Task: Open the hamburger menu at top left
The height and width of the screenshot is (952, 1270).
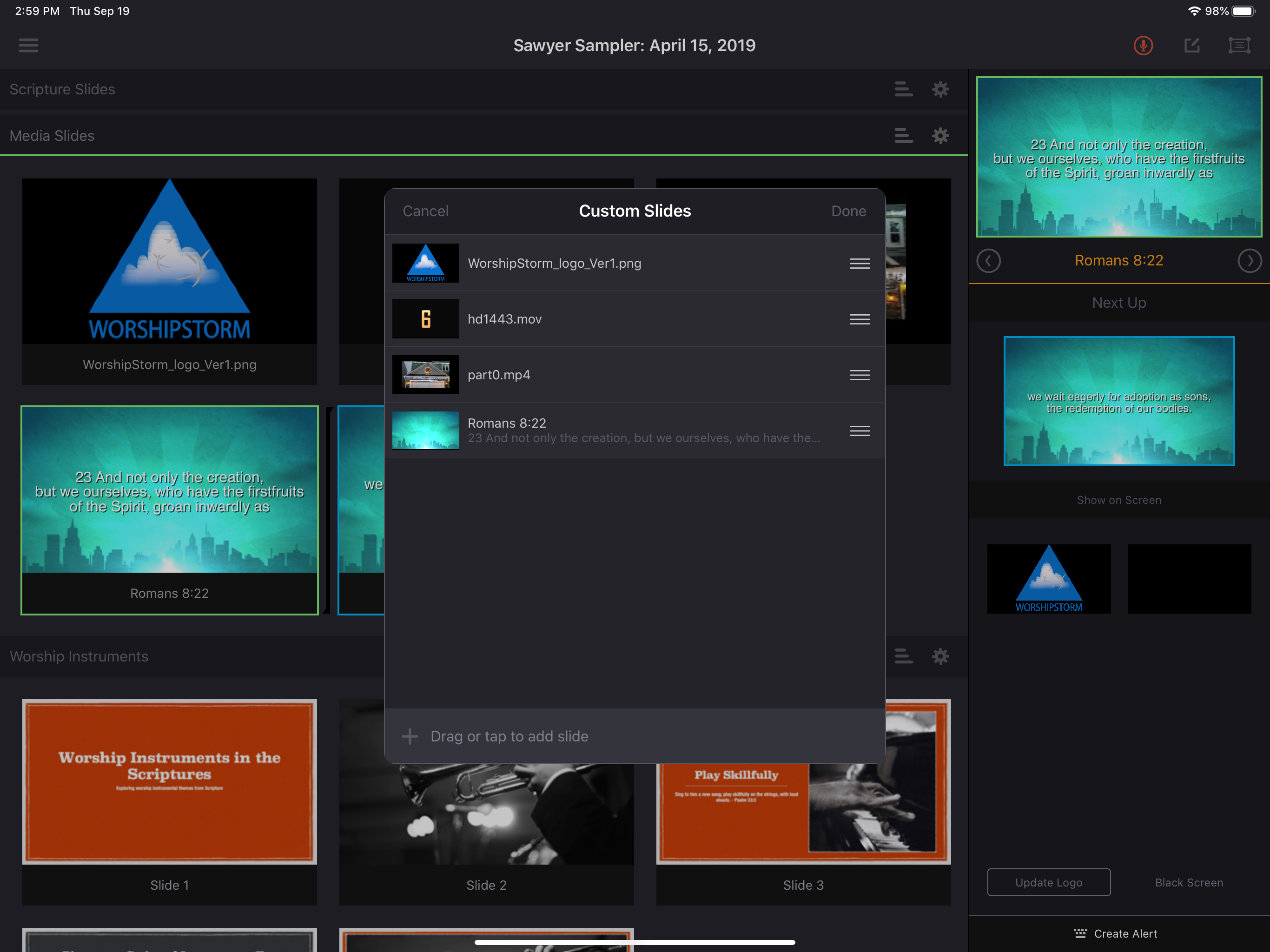Action: tap(28, 46)
